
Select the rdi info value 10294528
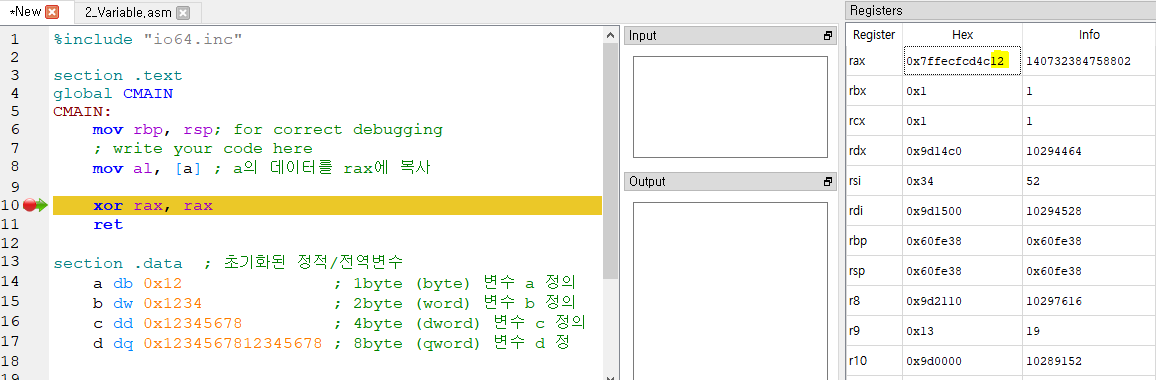coord(1089,211)
